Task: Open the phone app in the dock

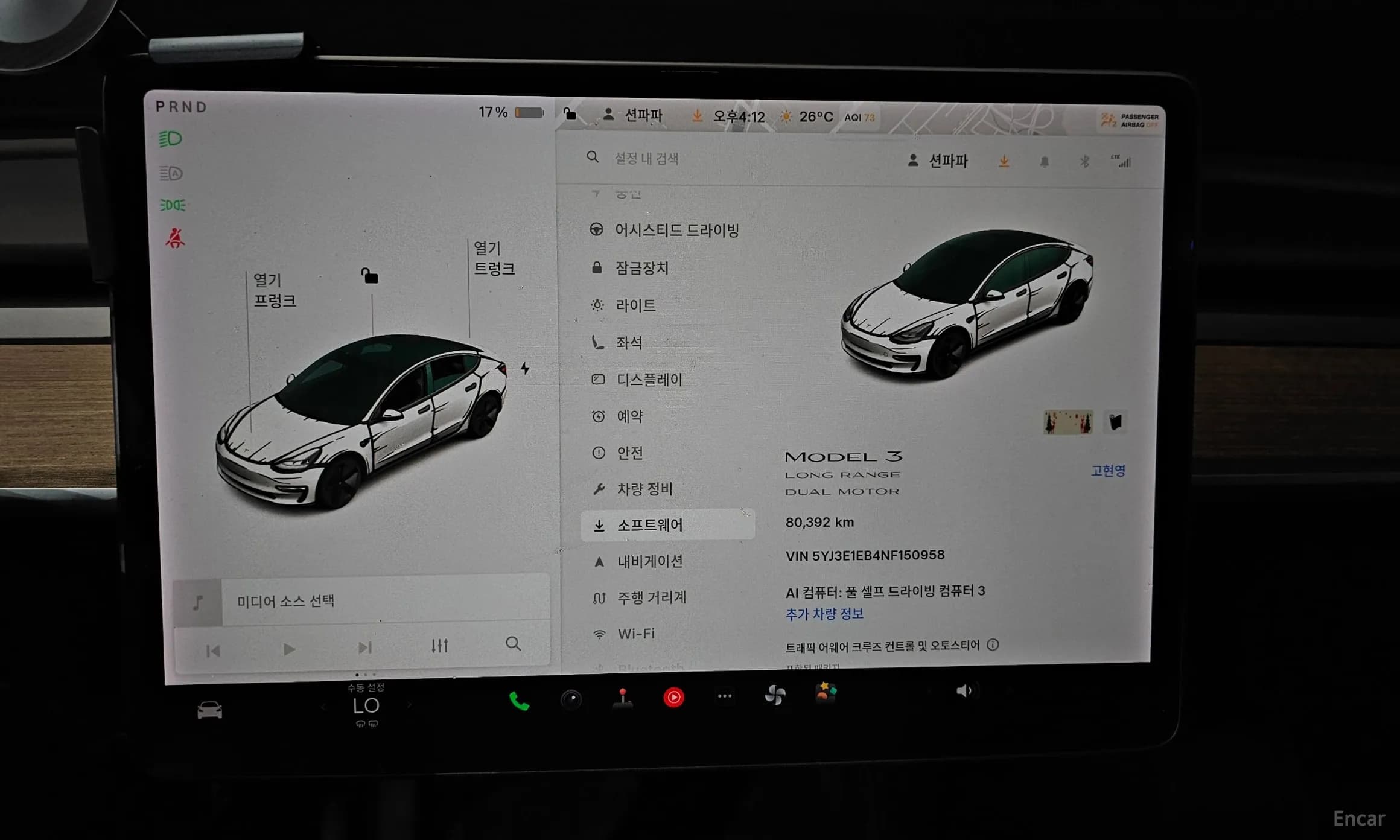Action: pos(519,701)
